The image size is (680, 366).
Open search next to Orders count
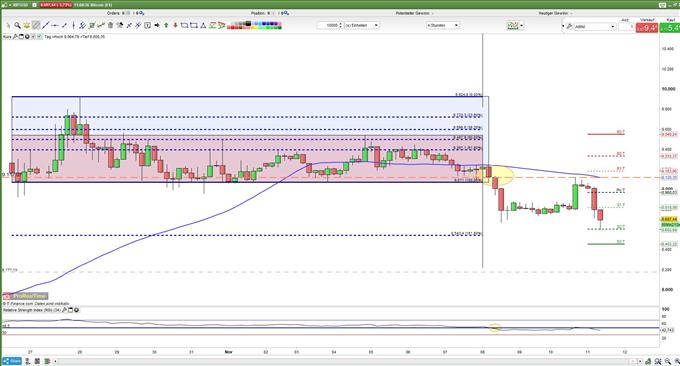[x=141, y=13]
